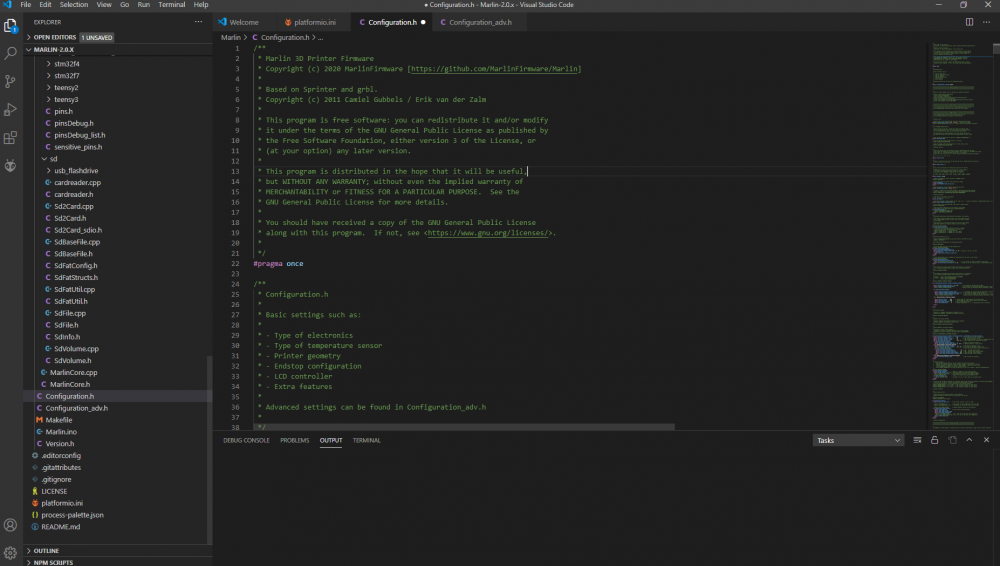This screenshot has width=1000, height=566.
Task: Open output log in editor
Action: pyautogui.click(x=952, y=440)
